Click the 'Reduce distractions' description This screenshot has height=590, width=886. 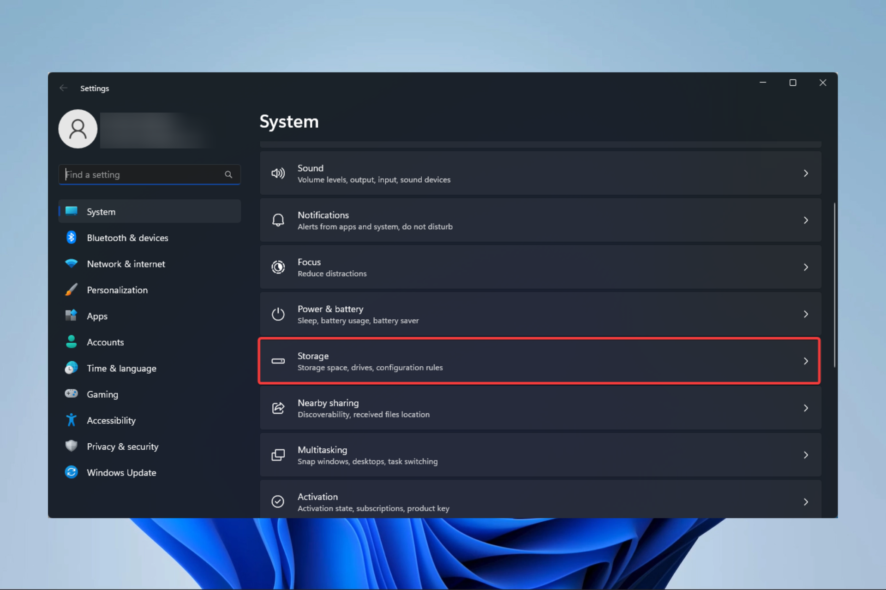(332, 274)
